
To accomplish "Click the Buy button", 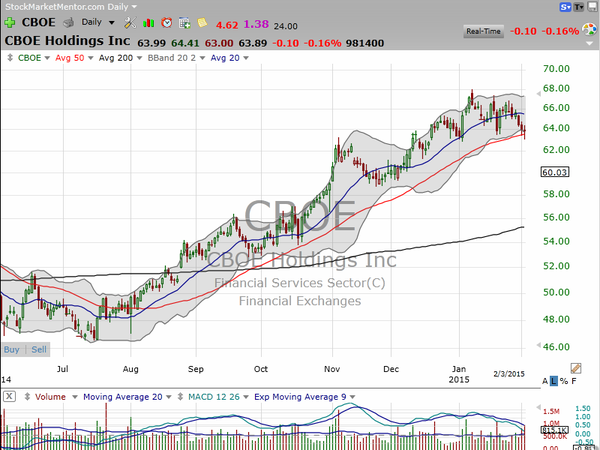I will click(x=11, y=349).
